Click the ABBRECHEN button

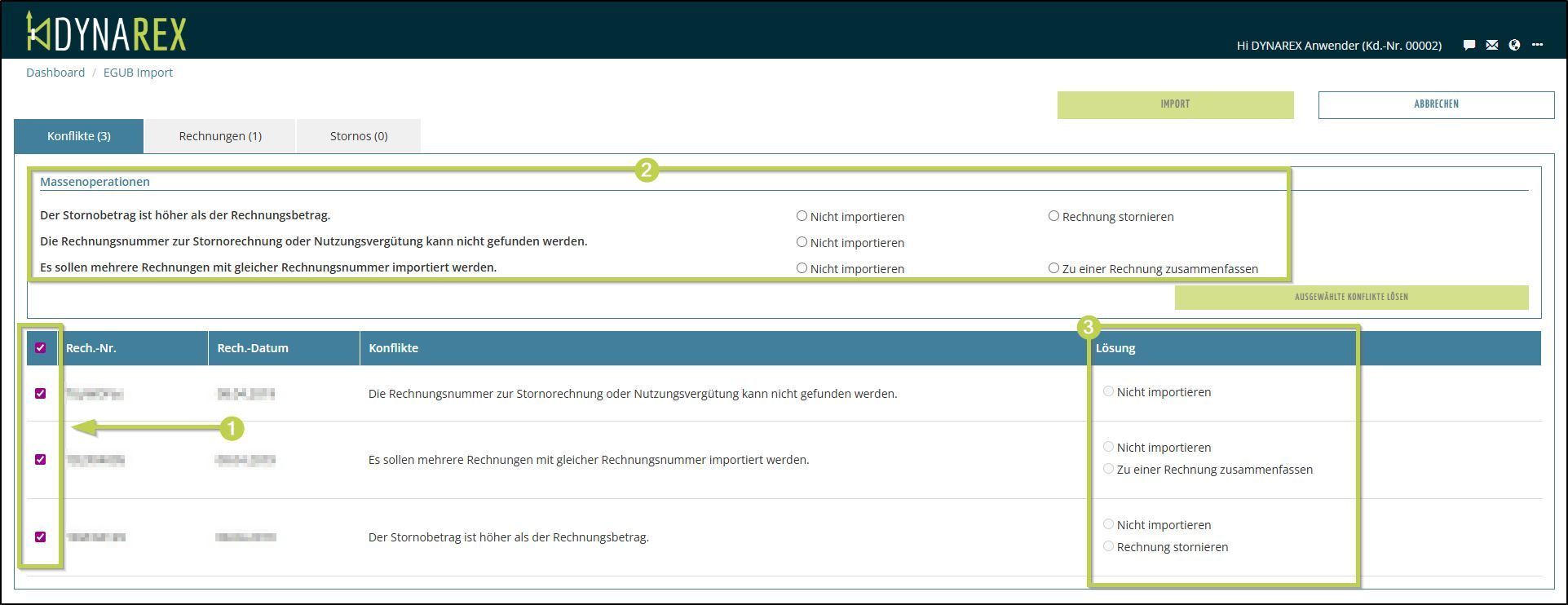coord(1436,104)
